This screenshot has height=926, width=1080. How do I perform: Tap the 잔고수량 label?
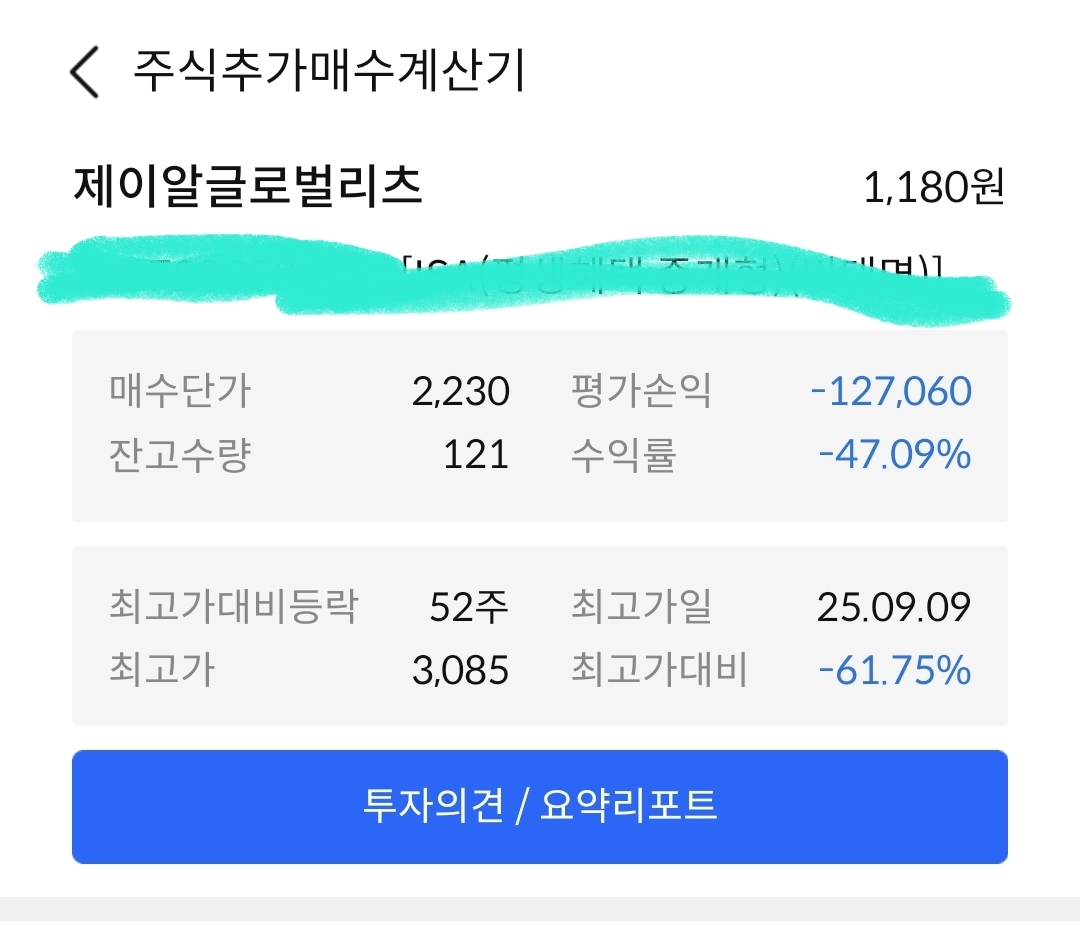pyautogui.click(x=180, y=455)
